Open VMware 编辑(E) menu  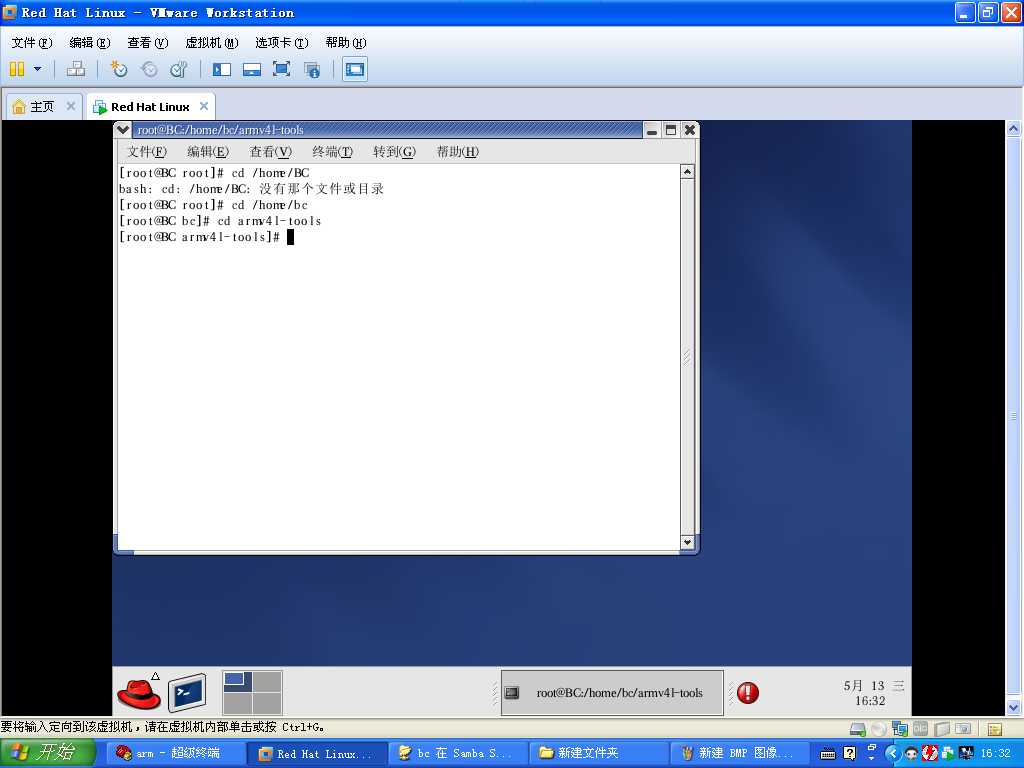pos(89,42)
